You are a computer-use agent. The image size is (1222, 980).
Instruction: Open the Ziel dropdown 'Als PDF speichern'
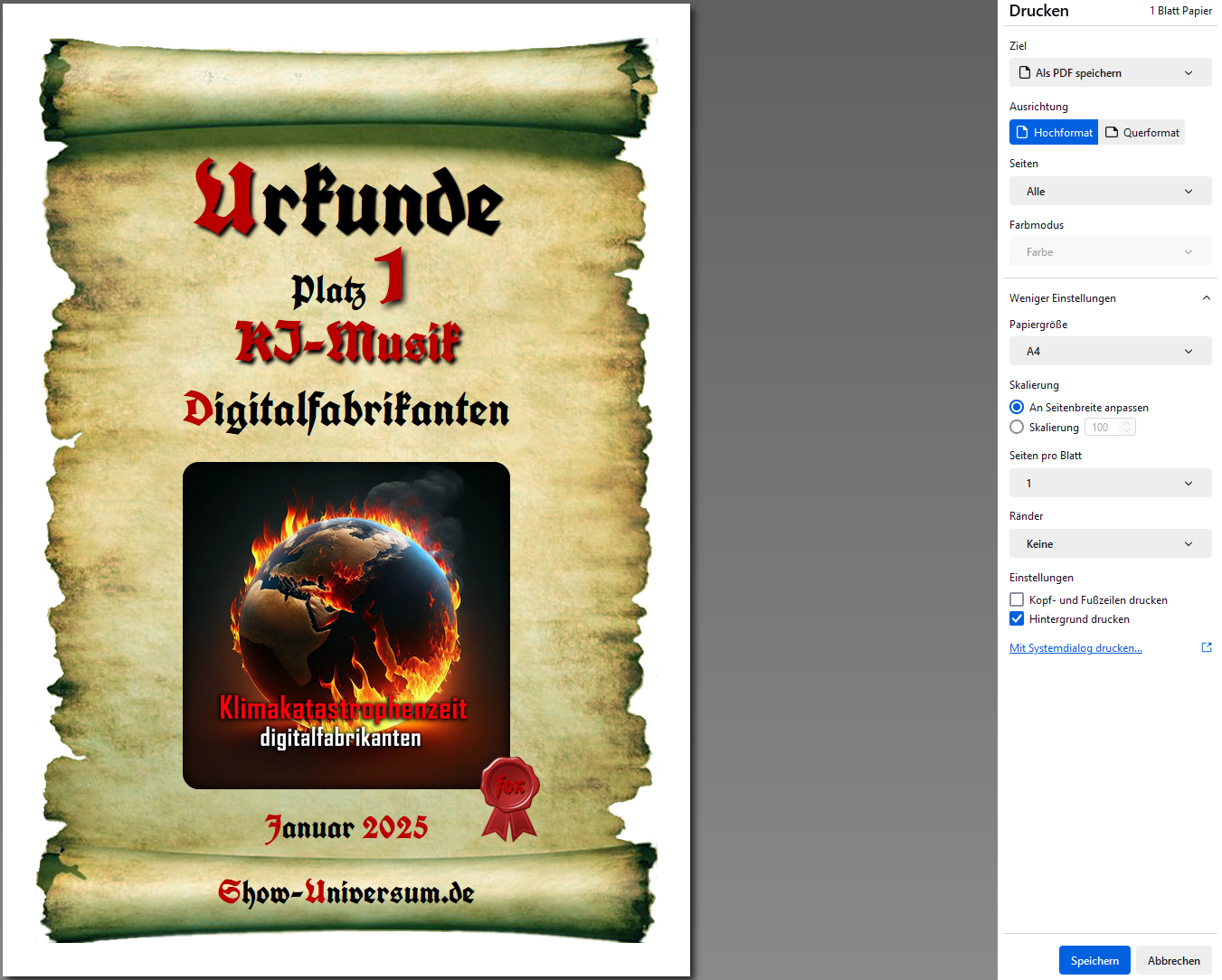[1110, 73]
